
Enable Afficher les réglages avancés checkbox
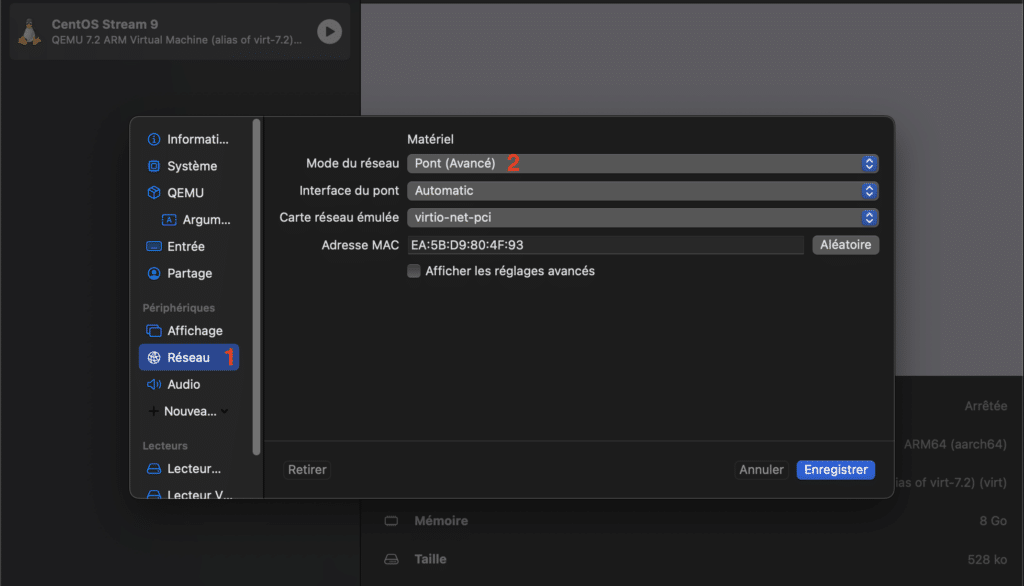413,271
